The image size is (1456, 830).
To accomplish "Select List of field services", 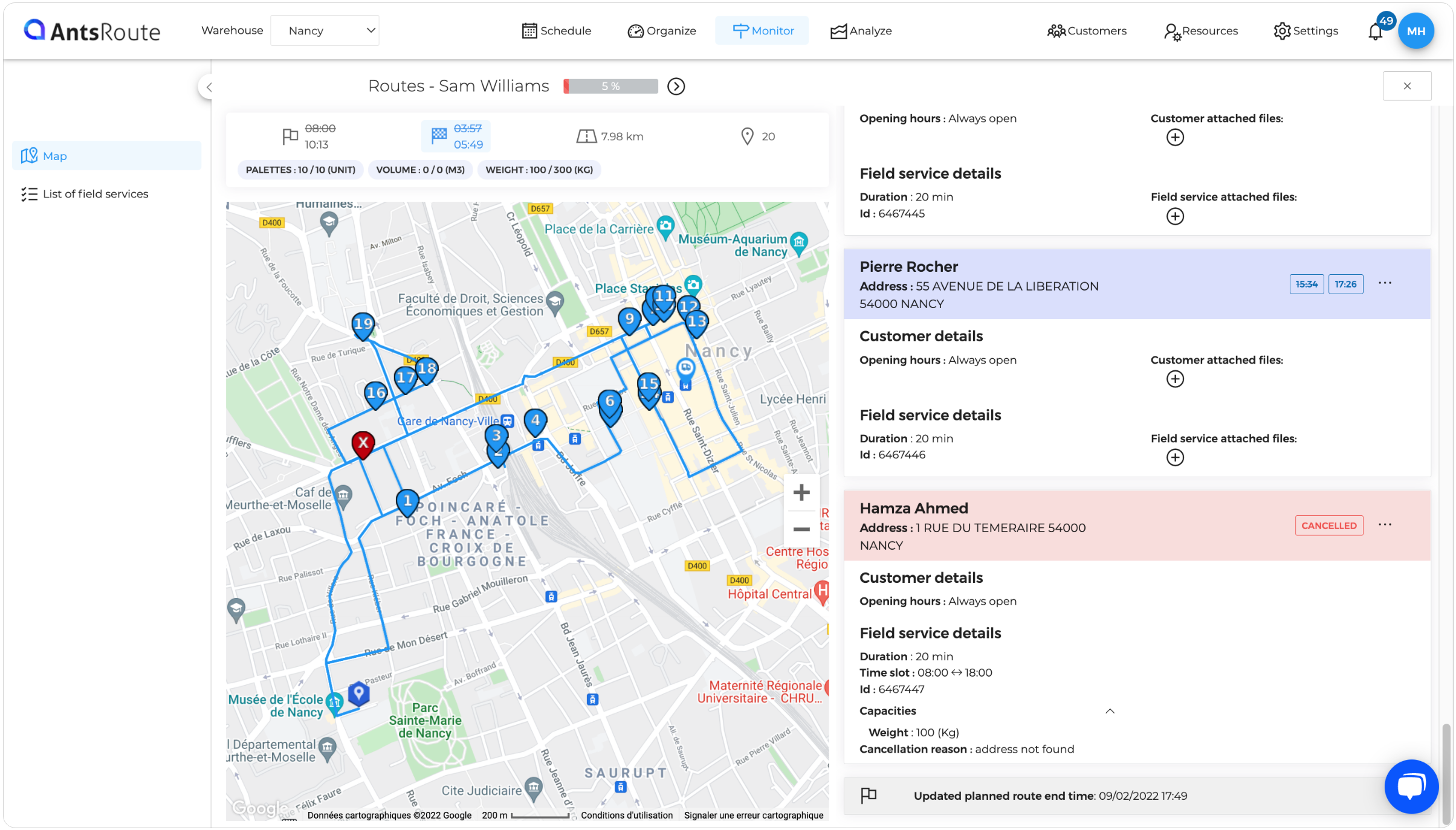I will [x=85, y=194].
